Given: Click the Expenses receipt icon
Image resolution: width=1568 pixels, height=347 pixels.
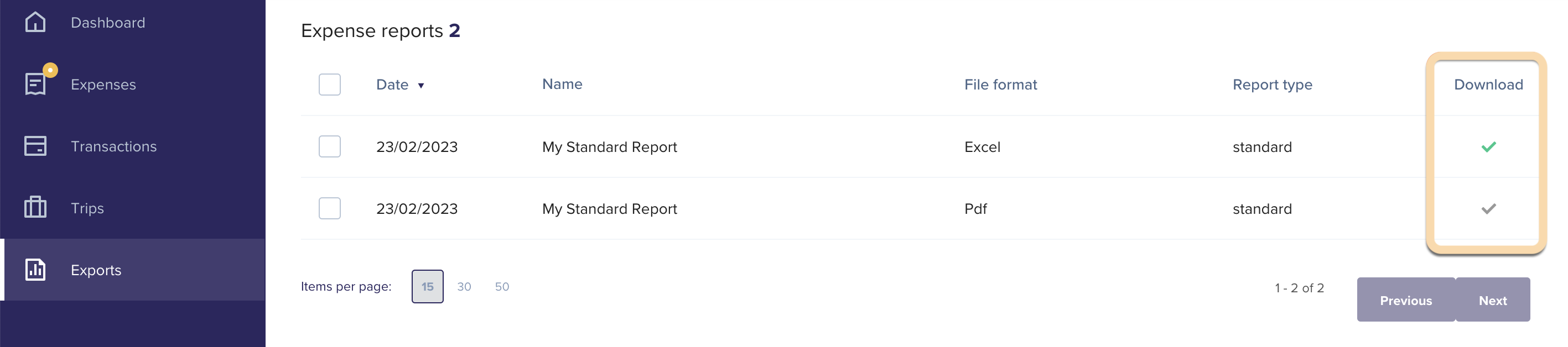Looking at the screenshot, I should point(35,84).
